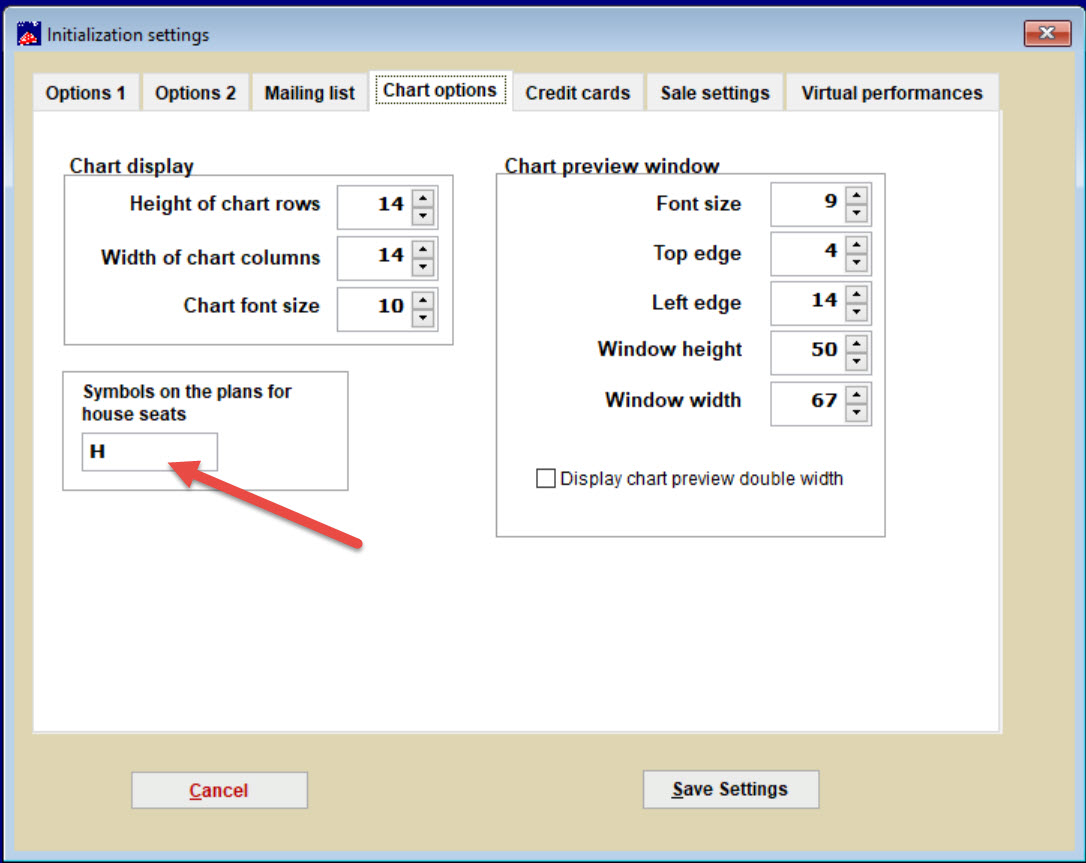
Task: Decrease preview Font size value
Action: coord(856,214)
